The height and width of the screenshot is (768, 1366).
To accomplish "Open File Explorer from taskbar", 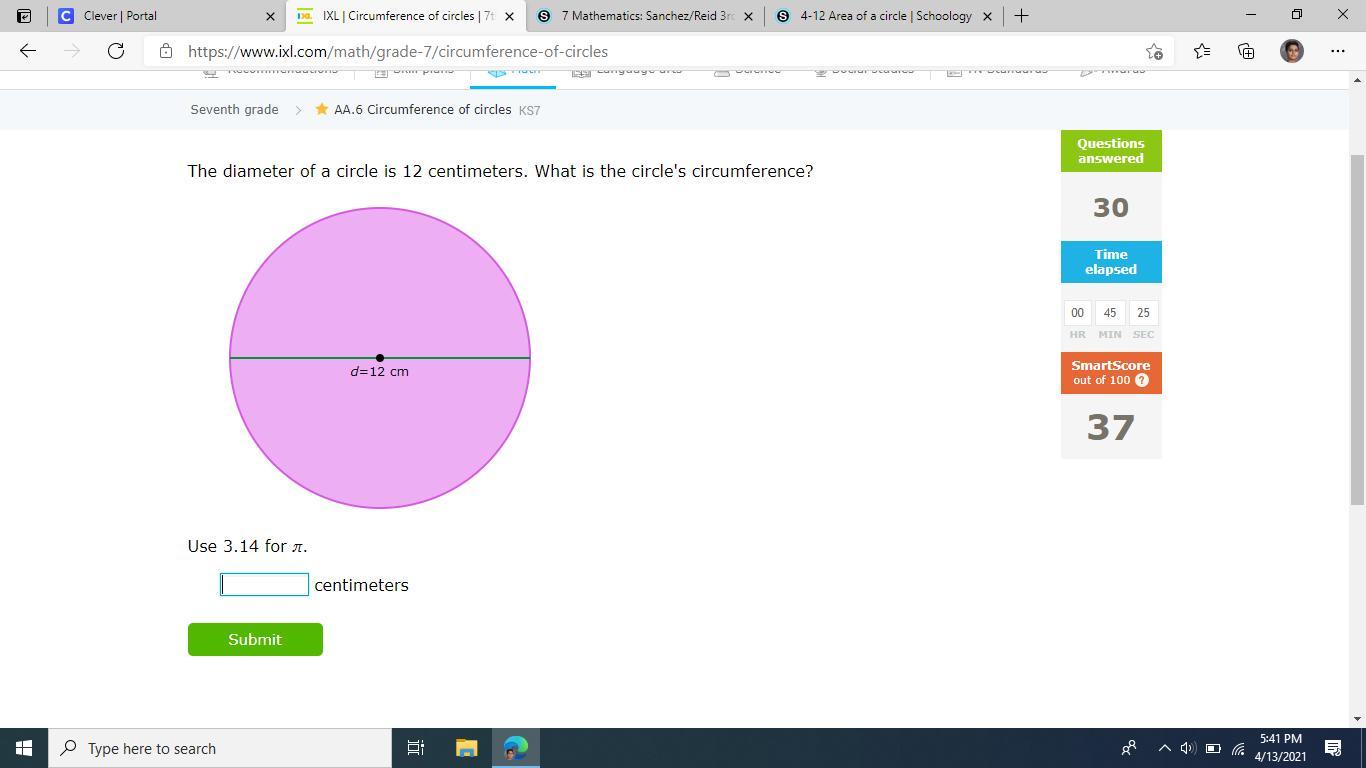I will click(x=466, y=748).
